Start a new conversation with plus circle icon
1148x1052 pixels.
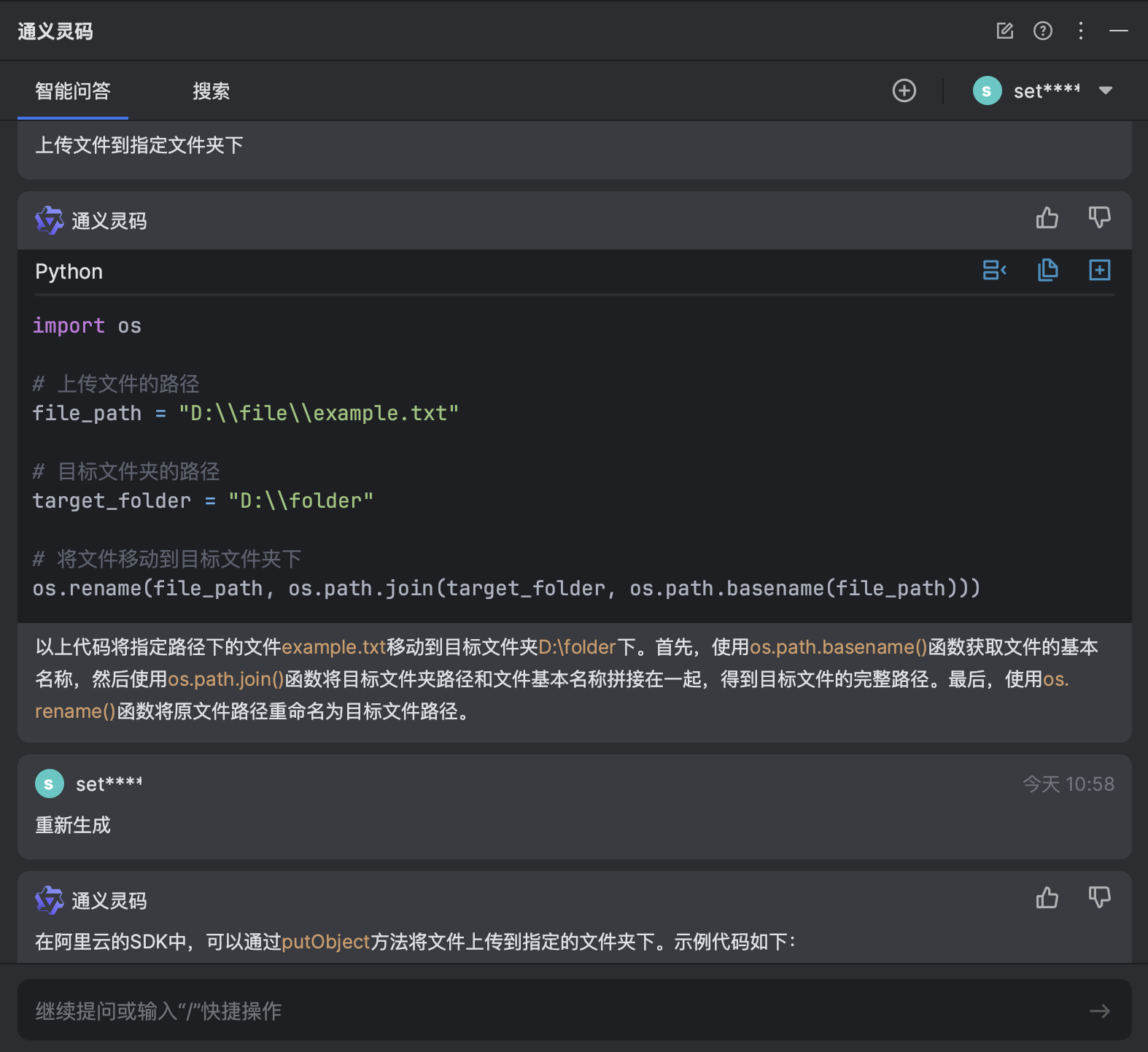[904, 90]
